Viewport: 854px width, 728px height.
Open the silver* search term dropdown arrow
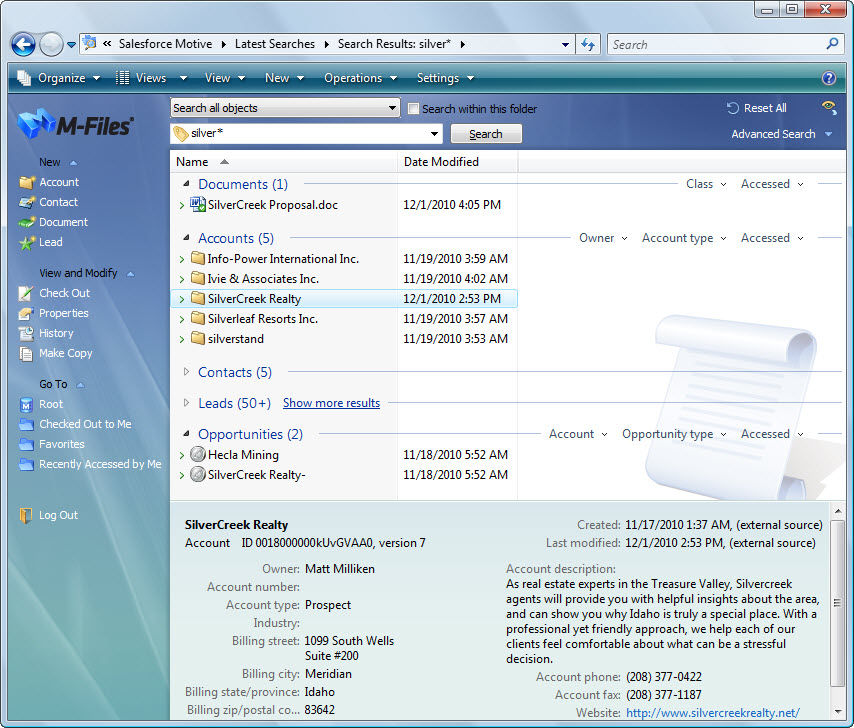[434, 134]
